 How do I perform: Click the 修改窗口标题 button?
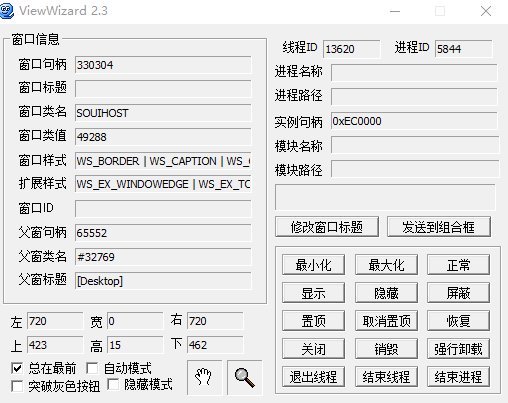(x=327, y=227)
